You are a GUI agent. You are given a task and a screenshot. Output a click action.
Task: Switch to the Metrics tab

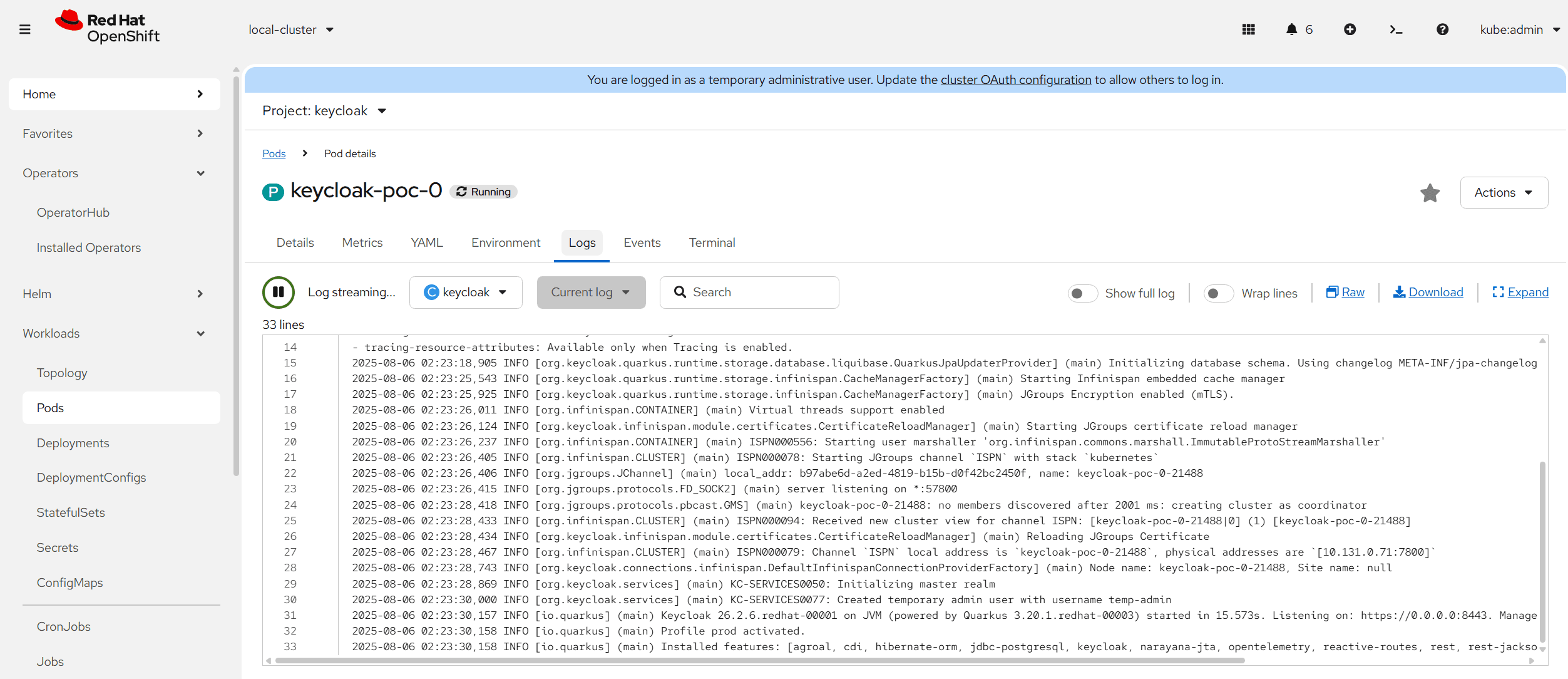pyautogui.click(x=362, y=242)
